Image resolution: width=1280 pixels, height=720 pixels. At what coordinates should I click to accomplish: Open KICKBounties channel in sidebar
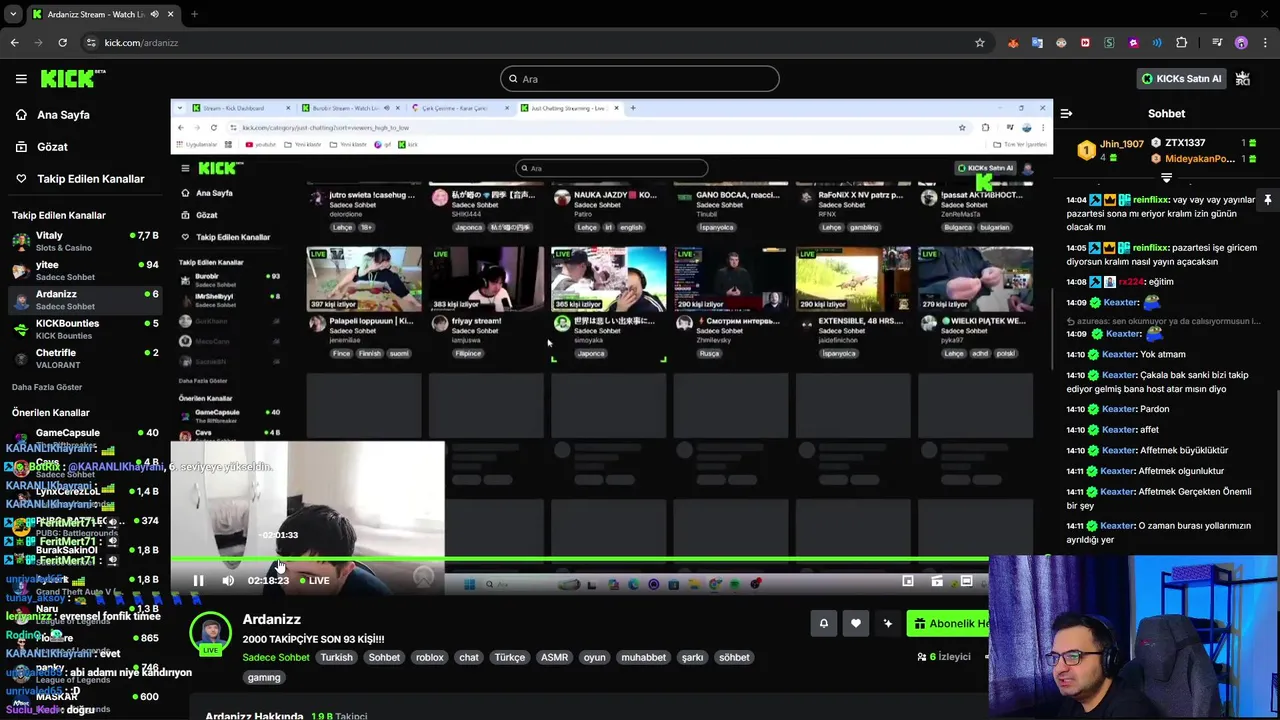84,329
